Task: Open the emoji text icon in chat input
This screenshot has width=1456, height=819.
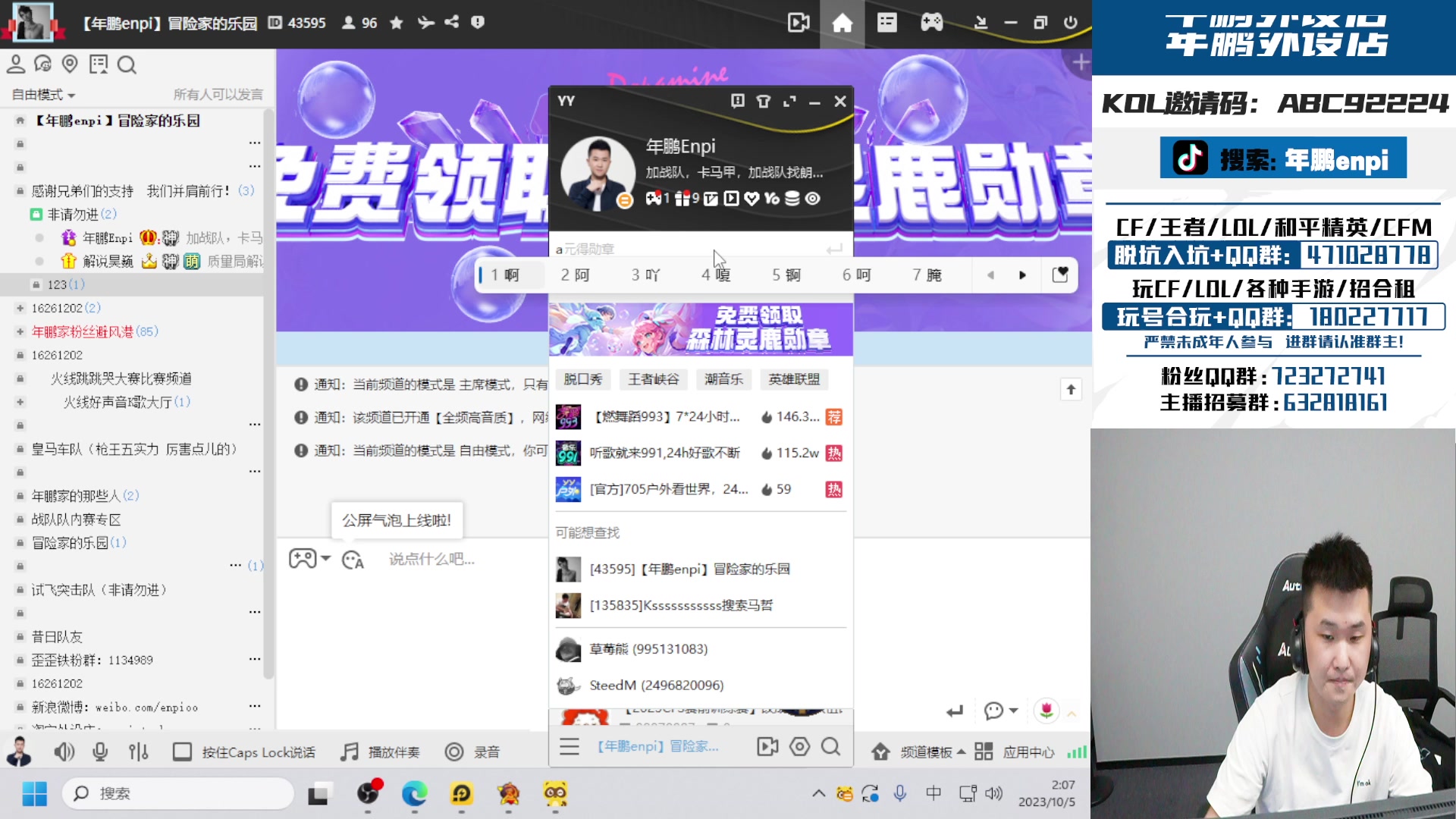Action: 353,560
